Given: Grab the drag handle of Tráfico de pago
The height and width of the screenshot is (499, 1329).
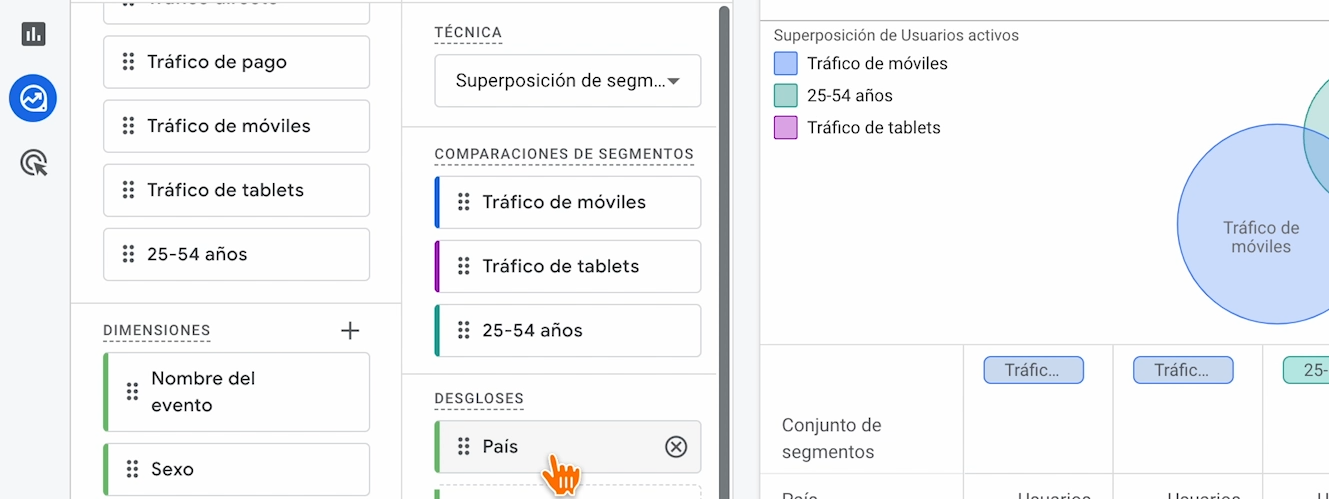Looking at the screenshot, I should click(128, 62).
